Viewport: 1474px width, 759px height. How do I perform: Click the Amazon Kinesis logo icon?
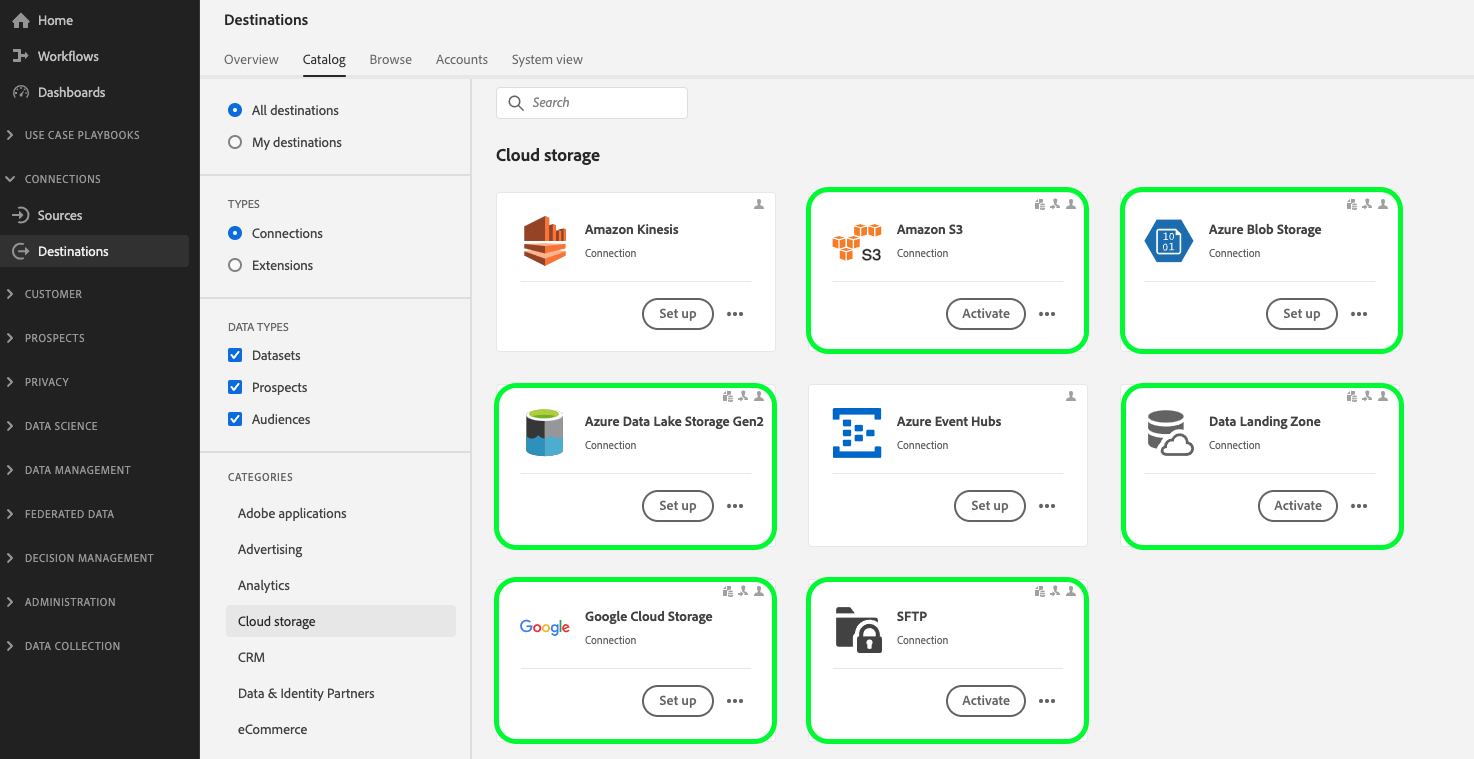tap(545, 241)
